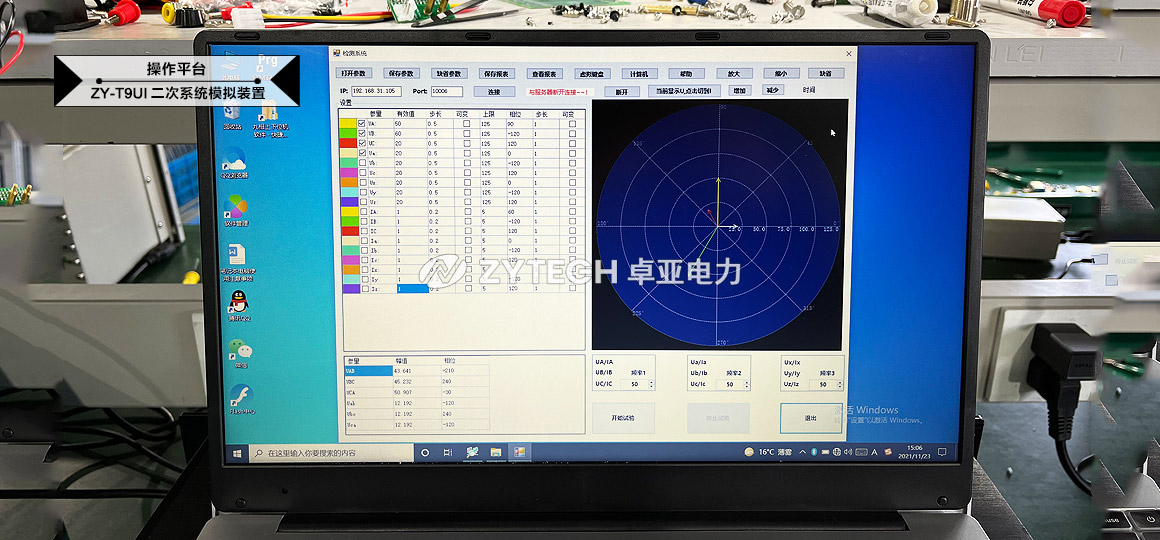Click the 开始试验 start test button
This screenshot has height=540, width=1160.
click(623, 418)
